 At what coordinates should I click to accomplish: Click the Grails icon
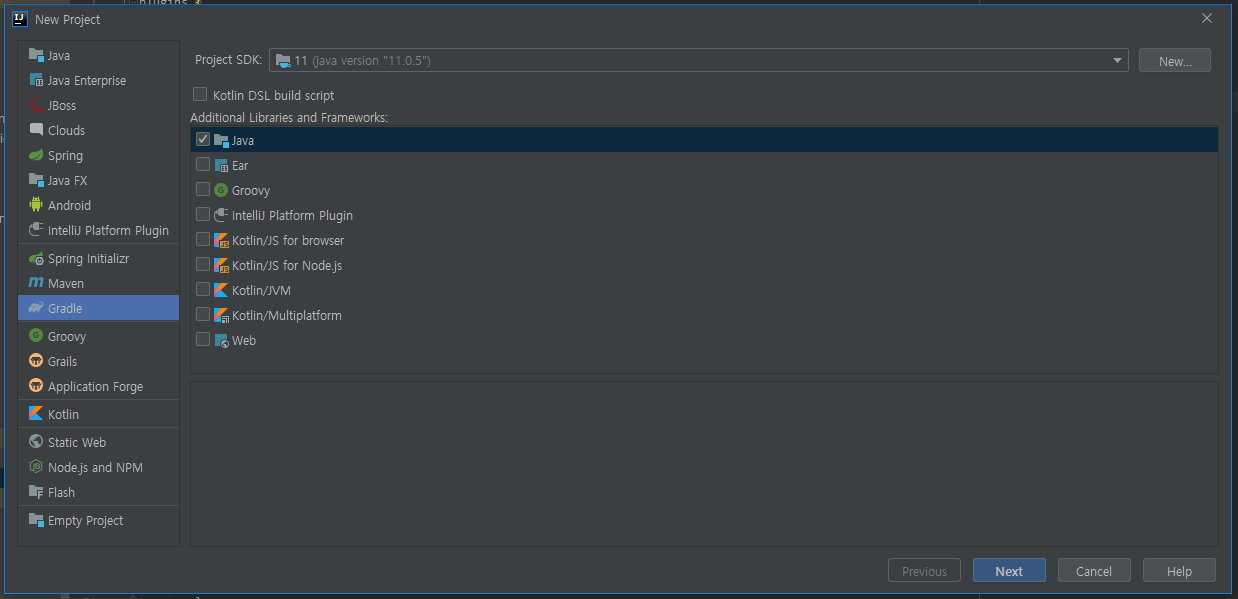pyautogui.click(x=36, y=361)
